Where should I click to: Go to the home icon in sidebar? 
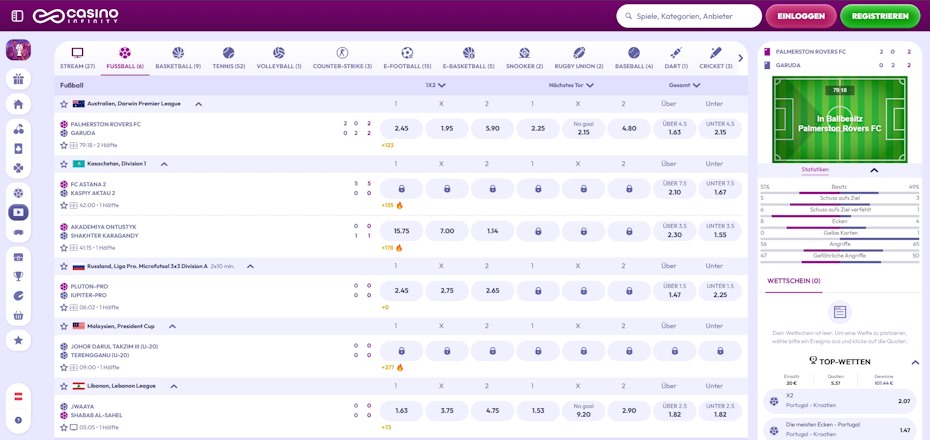click(18, 104)
